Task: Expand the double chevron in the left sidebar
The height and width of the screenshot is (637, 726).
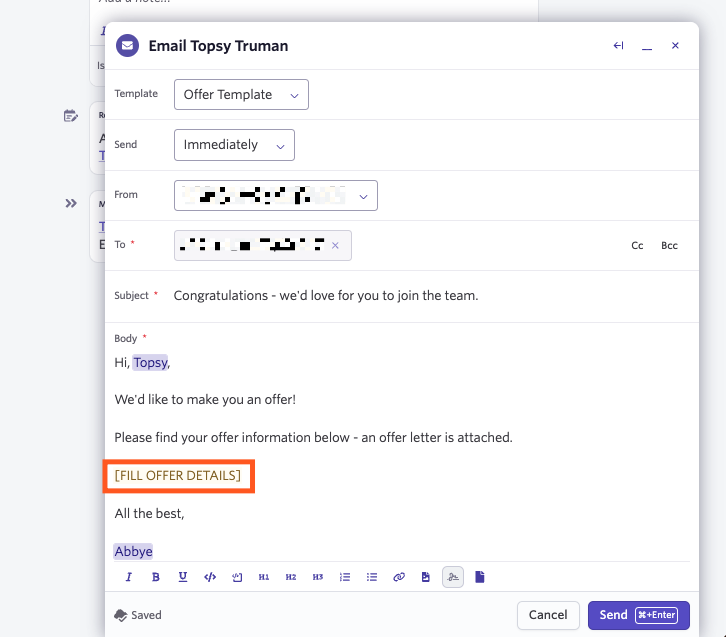Action: coord(71,203)
